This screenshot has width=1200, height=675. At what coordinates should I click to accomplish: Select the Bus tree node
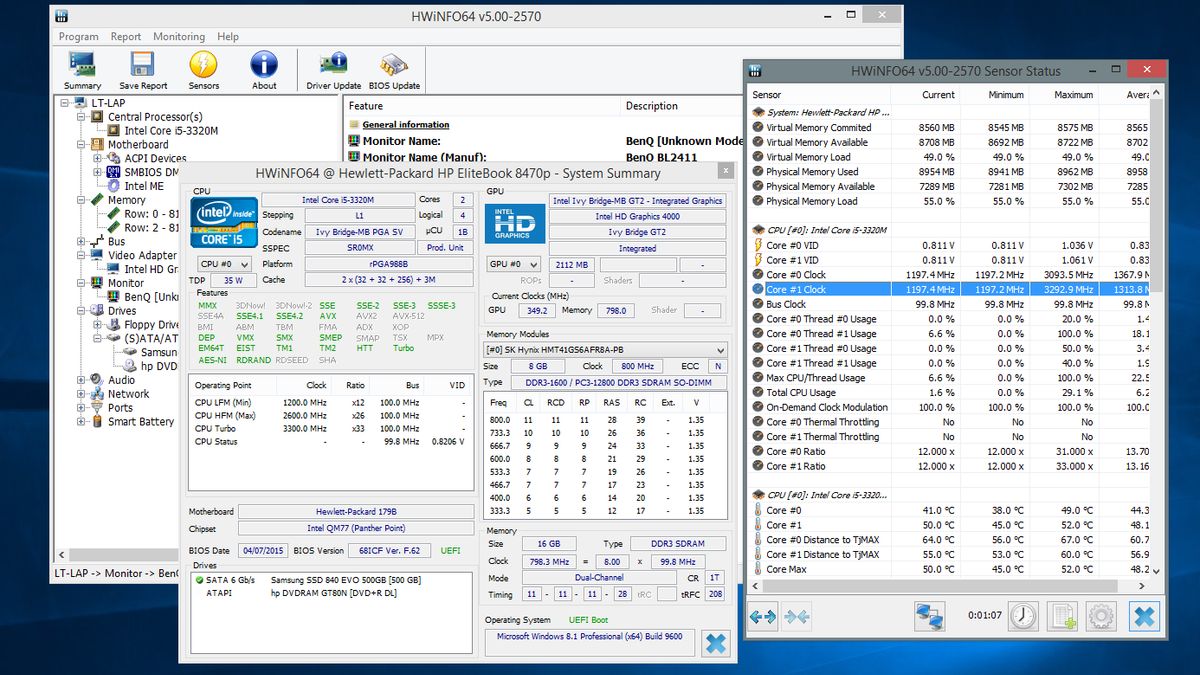[117, 241]
